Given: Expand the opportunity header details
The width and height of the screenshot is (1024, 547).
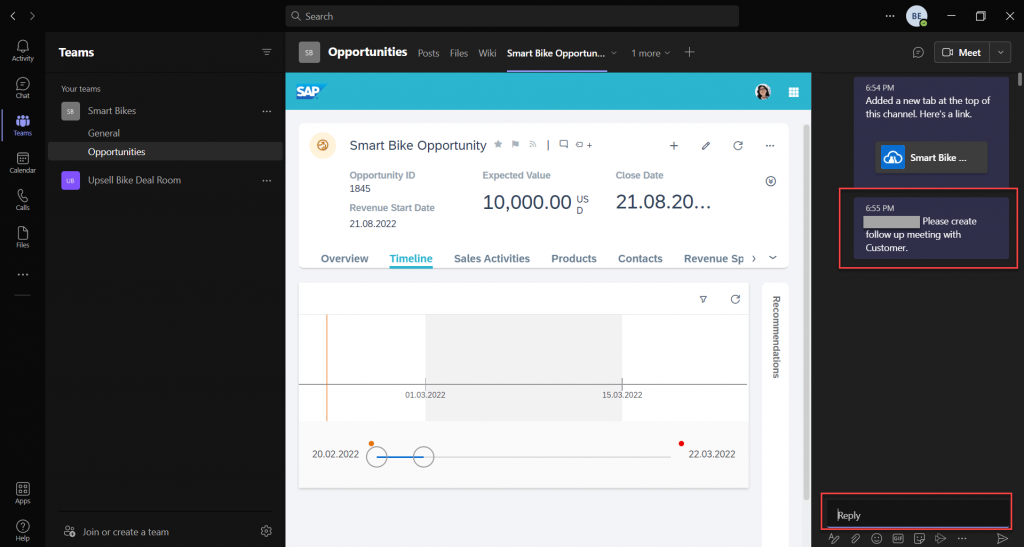Looking at the screenshot, I should [771, 181].
